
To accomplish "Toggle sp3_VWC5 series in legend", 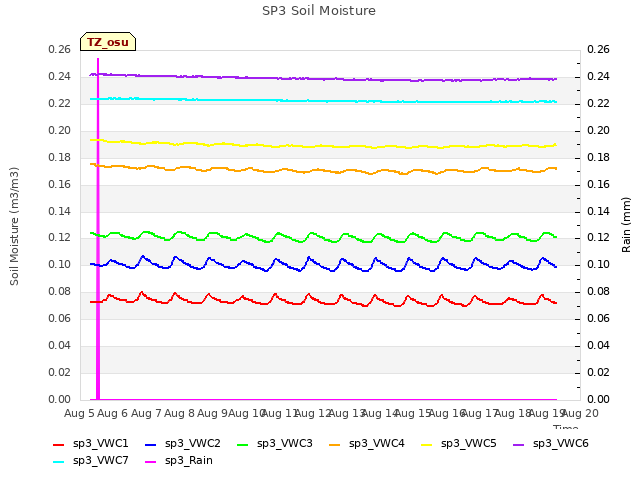I will [x=459, y=444].
